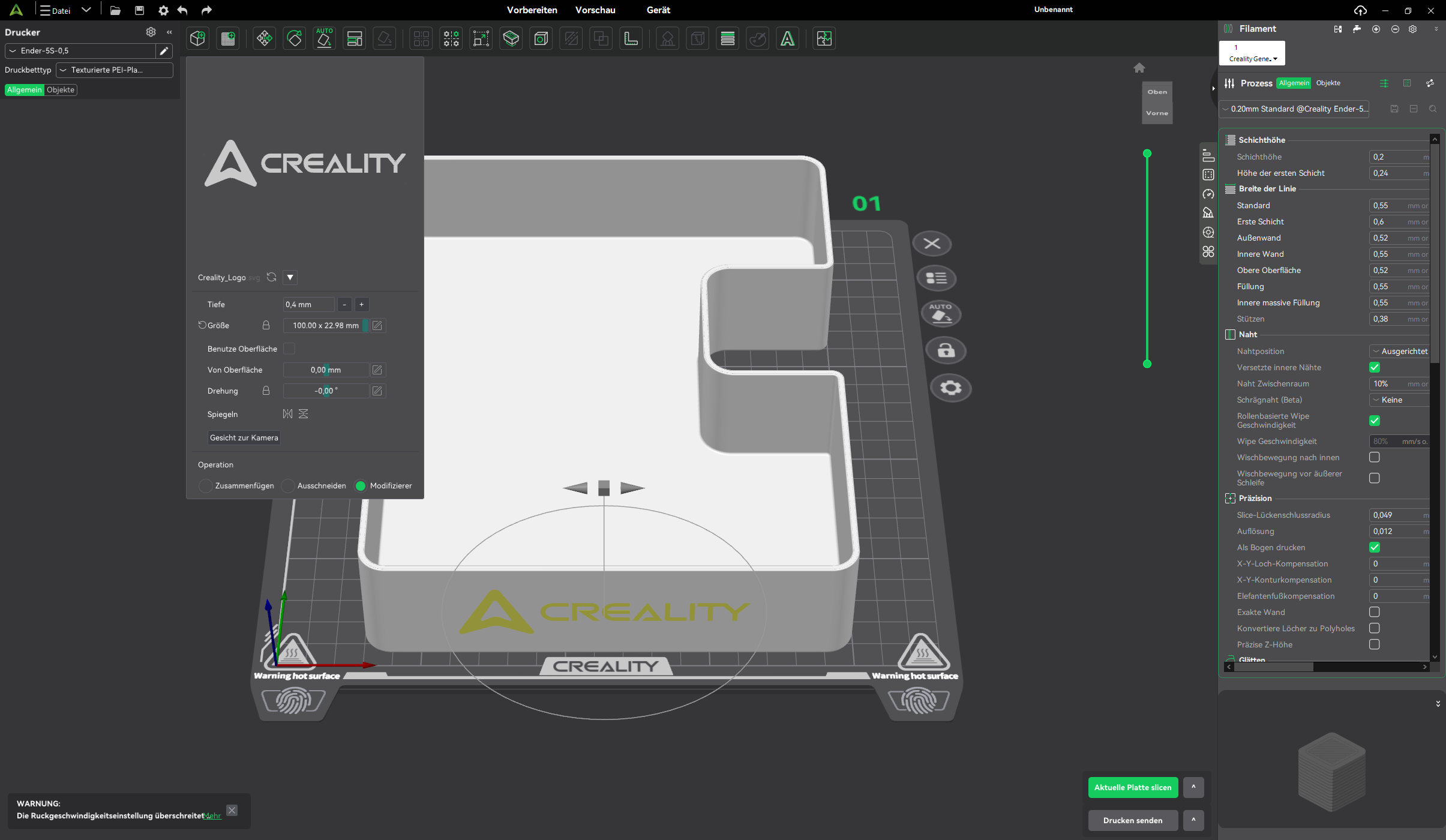The width and height of the screenshot is (1446, 840).
Task: Open the Datei menu
Action: pos(55,10)
